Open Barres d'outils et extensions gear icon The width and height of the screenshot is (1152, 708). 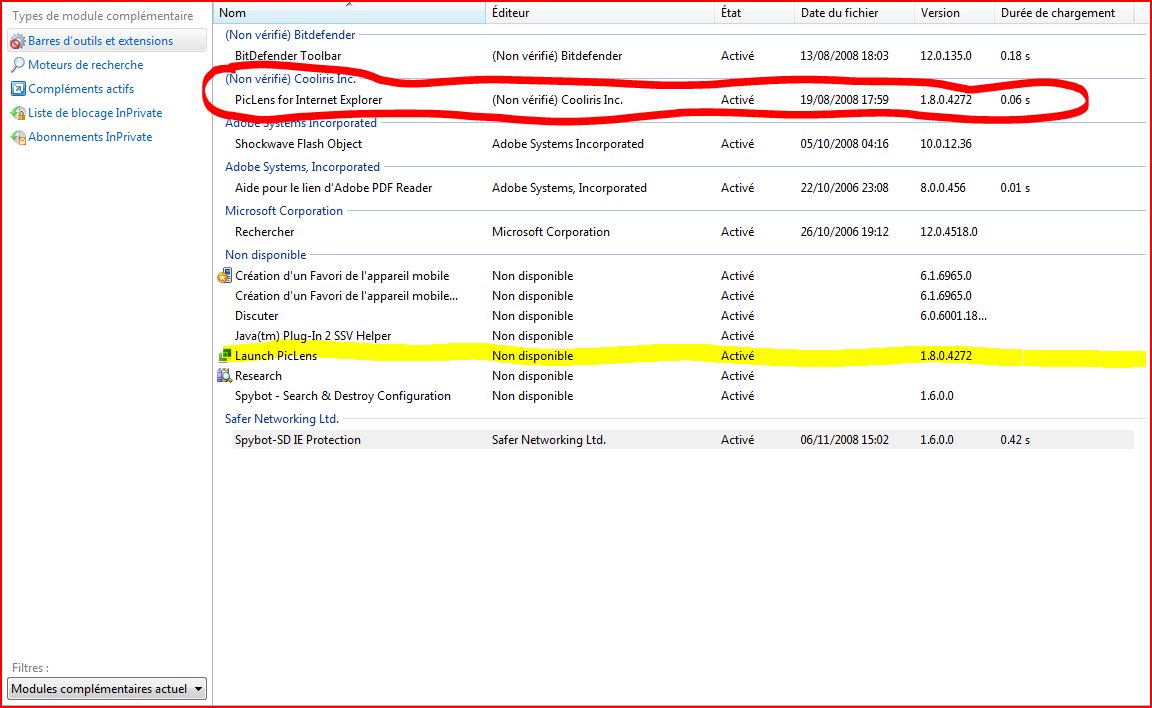pyautogui.click(x=18, y=41)
